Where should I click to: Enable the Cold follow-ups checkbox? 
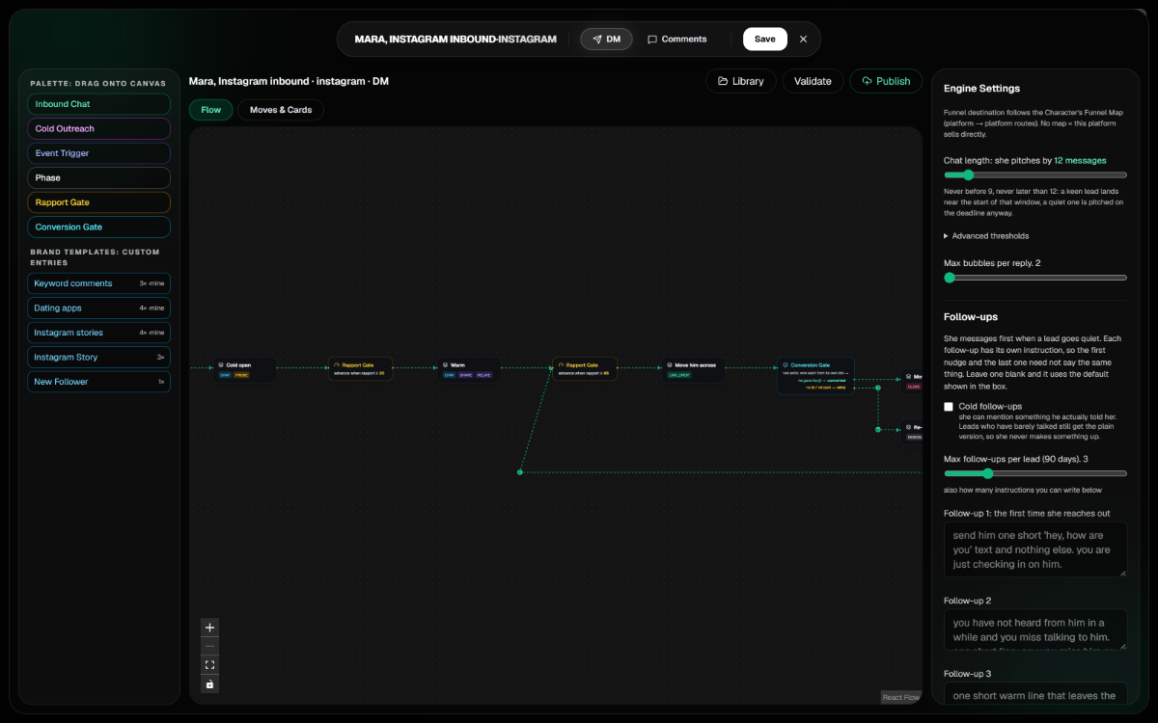pyautogui.click(x=948, y=407)
